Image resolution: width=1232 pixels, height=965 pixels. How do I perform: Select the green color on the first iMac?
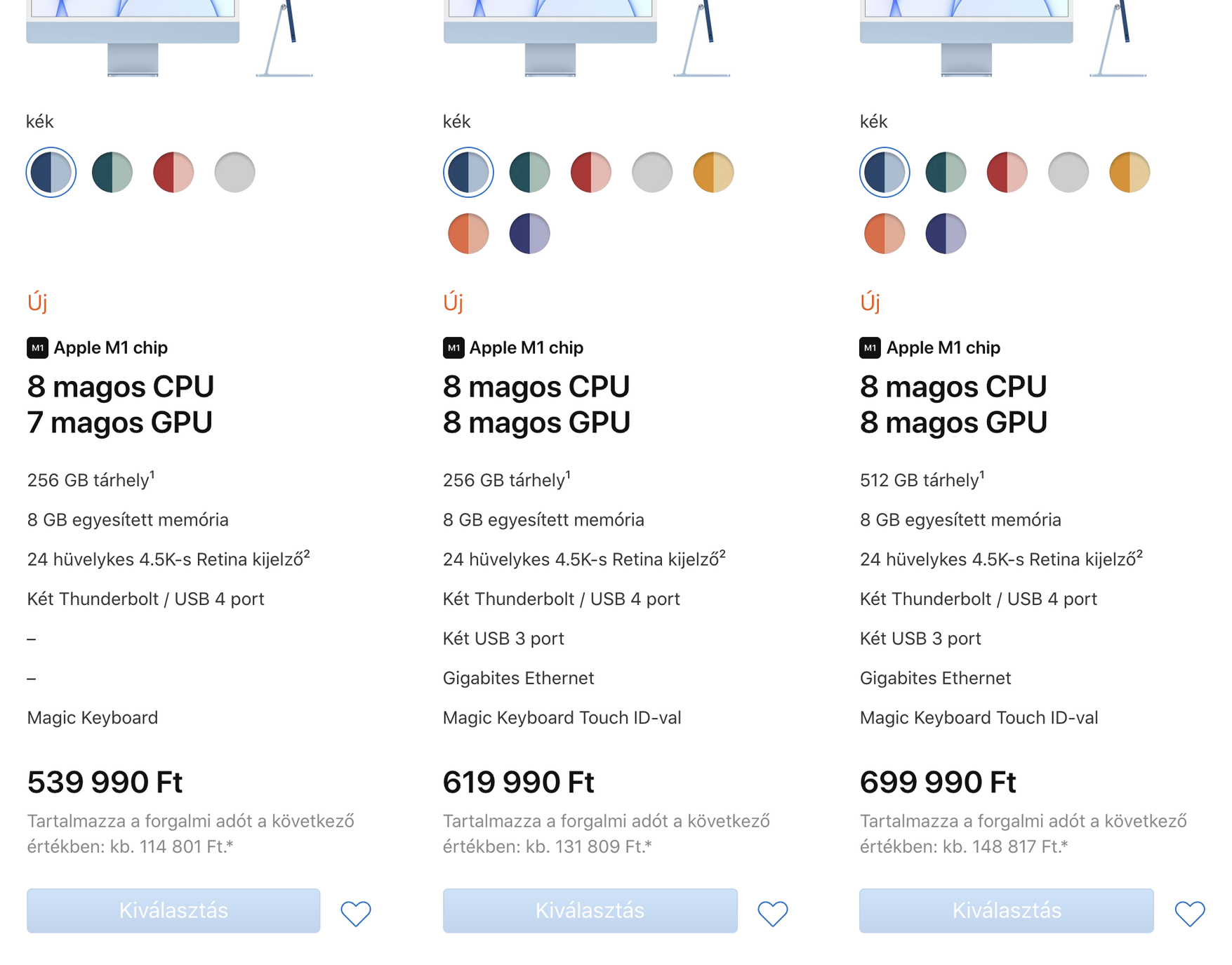pyautogui.click(x=112, y=173)
